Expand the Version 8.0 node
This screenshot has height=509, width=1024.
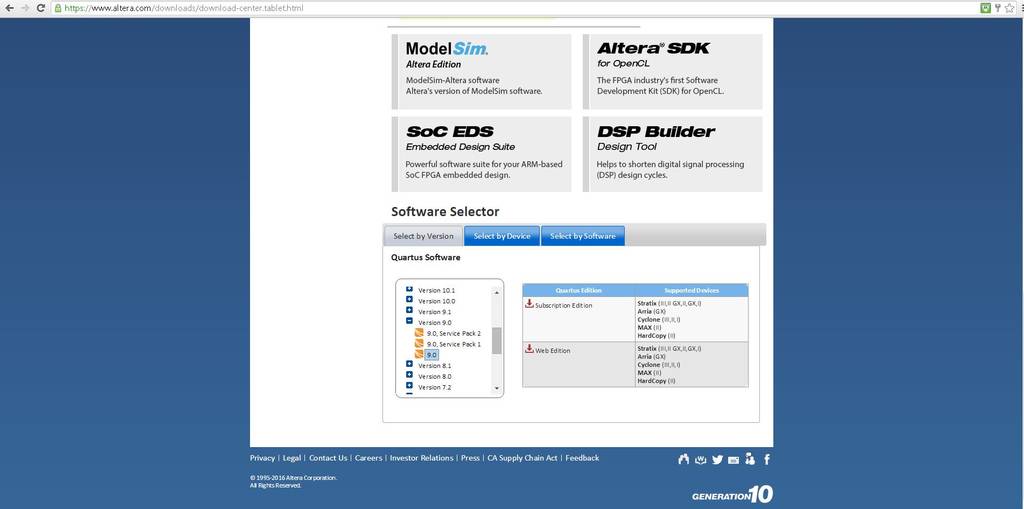pos(409,375)
